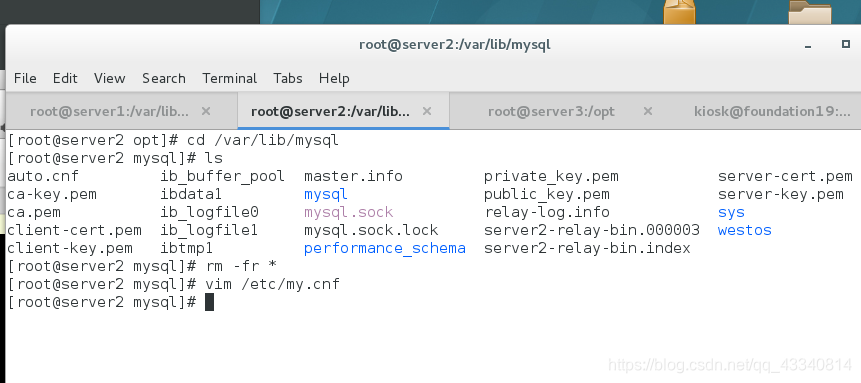The image size is (861, 383).
Task: Click the ib_logfile1 file name
Action: [209, 230]
